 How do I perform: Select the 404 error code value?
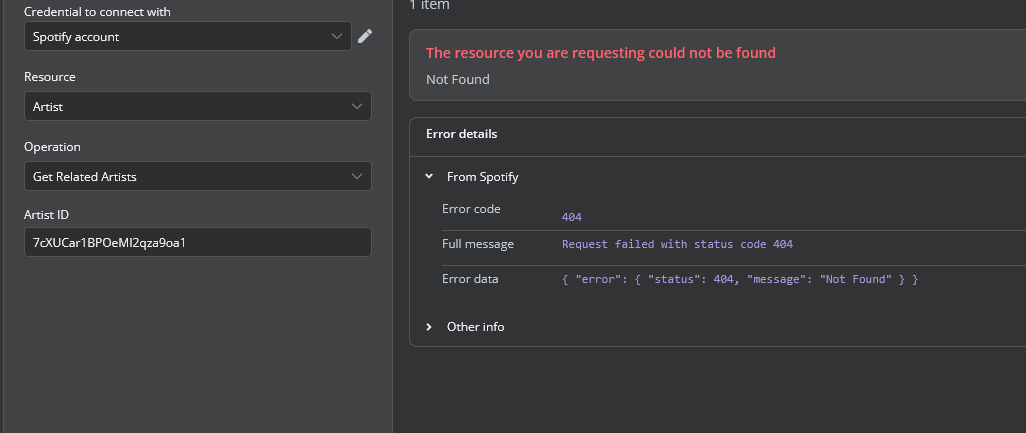point(571,216)
